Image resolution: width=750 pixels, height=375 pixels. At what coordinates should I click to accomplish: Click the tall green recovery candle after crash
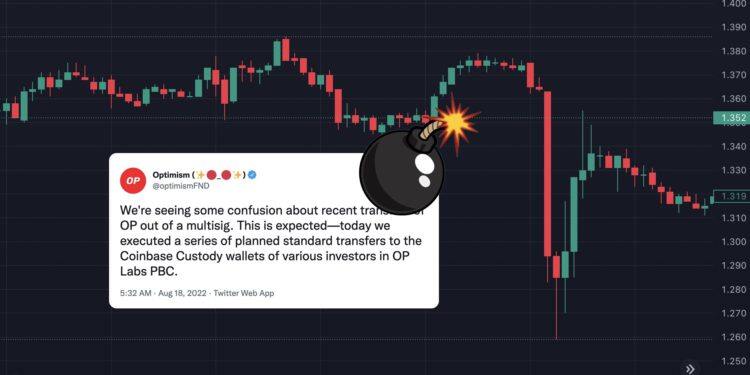574,214
